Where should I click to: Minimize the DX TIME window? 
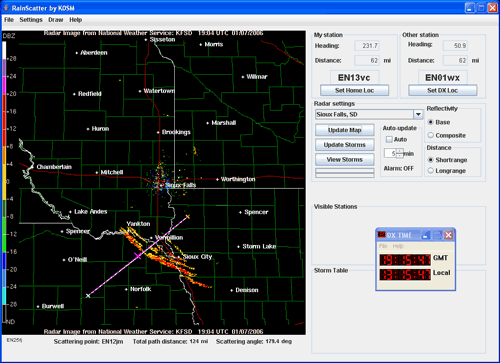click(x=426, y=235)
